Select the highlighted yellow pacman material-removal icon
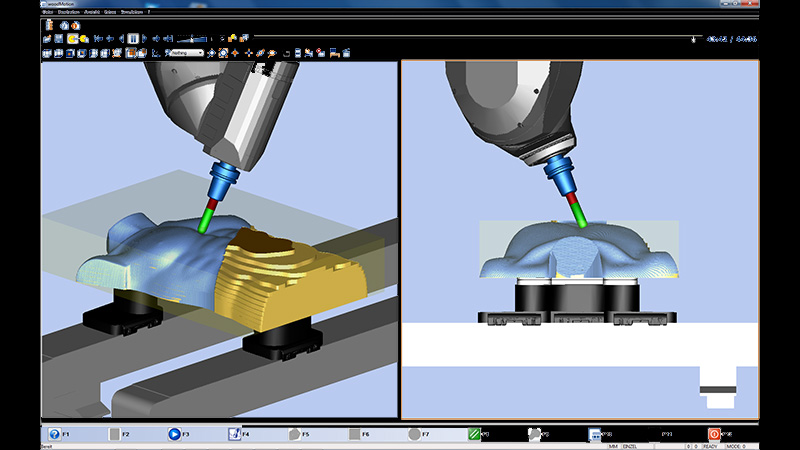Screen dimensions: 800x450 [x=72, y=38]
